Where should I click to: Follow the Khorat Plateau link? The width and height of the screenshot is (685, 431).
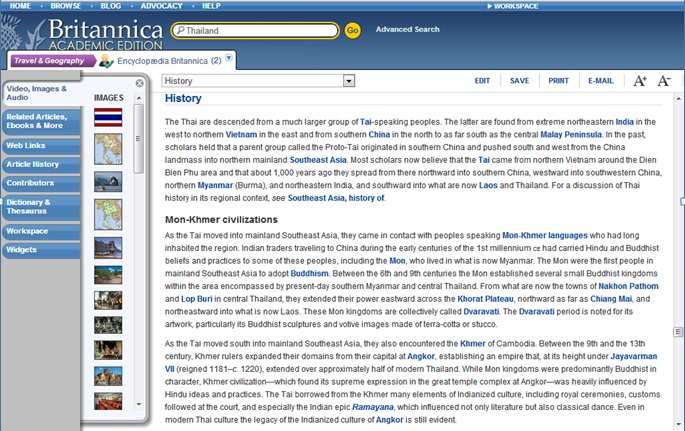point(485,299)
